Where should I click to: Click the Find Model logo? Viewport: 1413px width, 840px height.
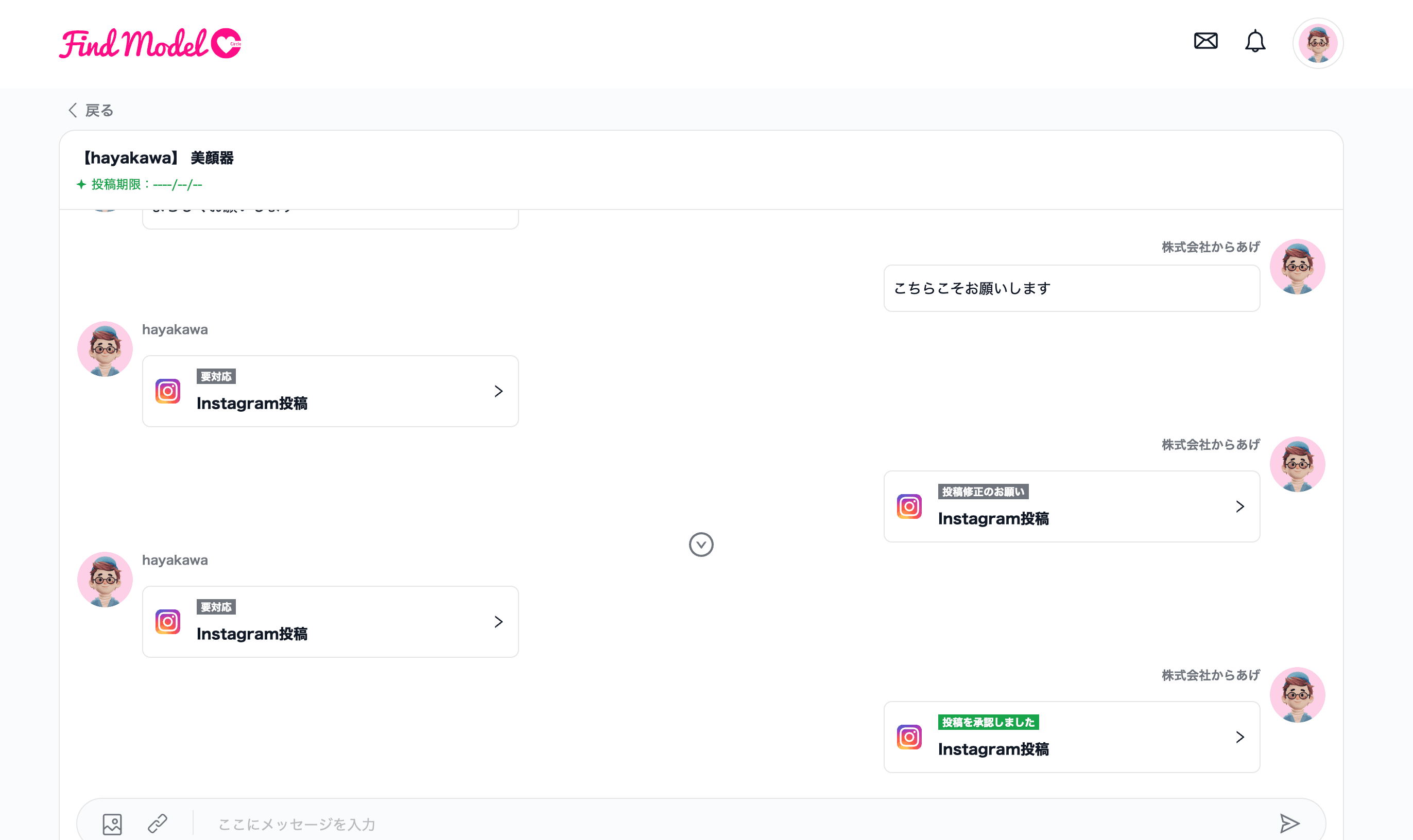click(150, 43)
